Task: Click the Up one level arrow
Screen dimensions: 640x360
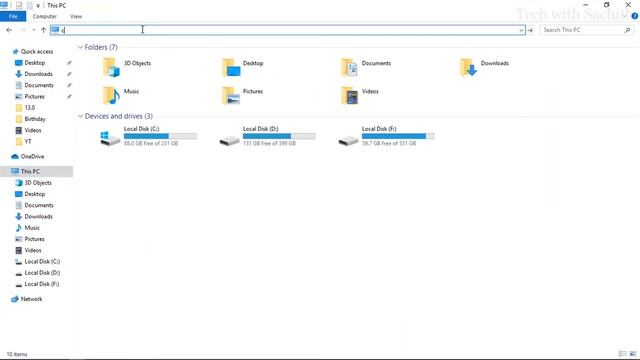Action: click(43, 30)
